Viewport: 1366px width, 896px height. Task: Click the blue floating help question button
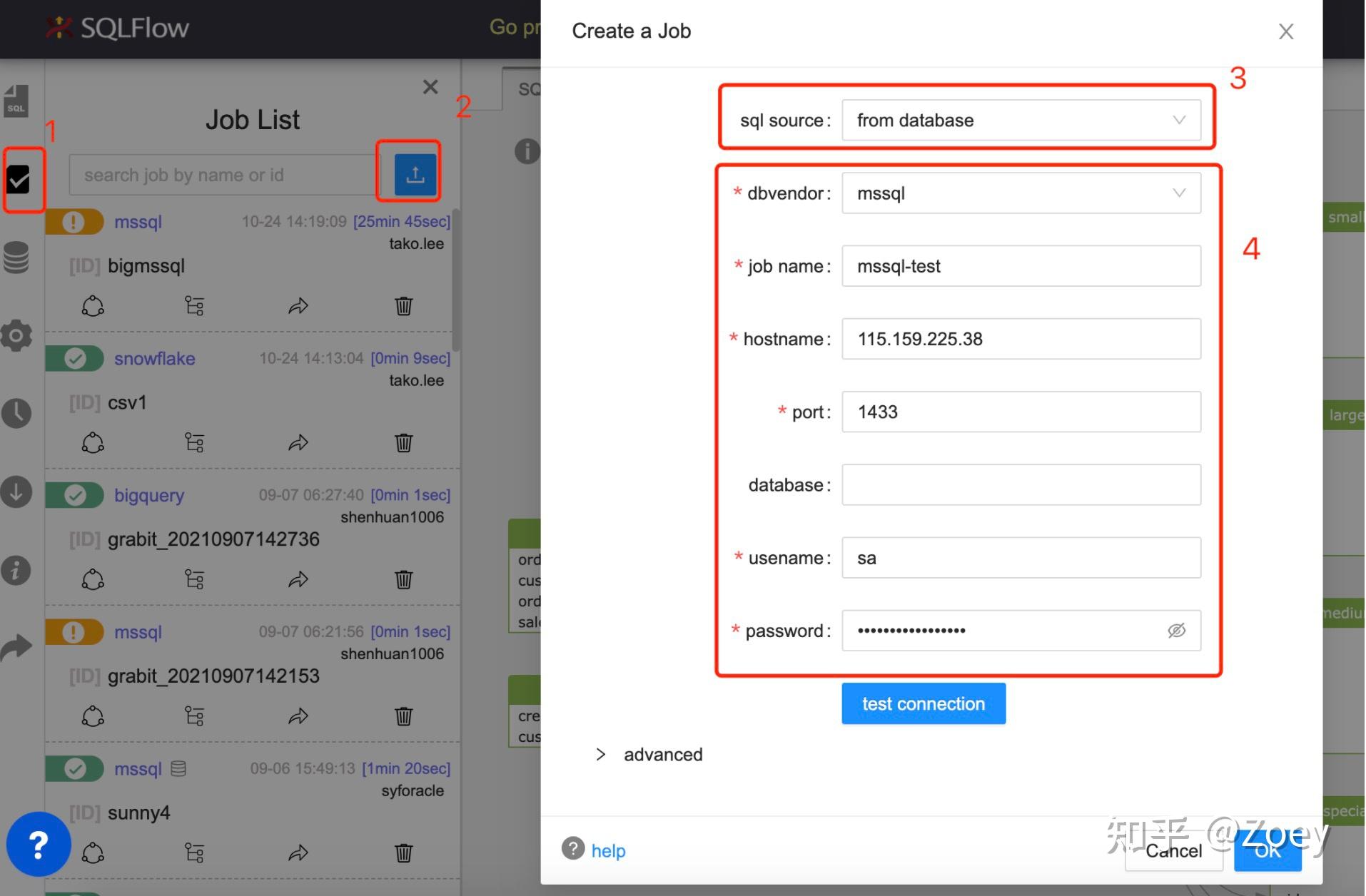click(x=39, y=845)
